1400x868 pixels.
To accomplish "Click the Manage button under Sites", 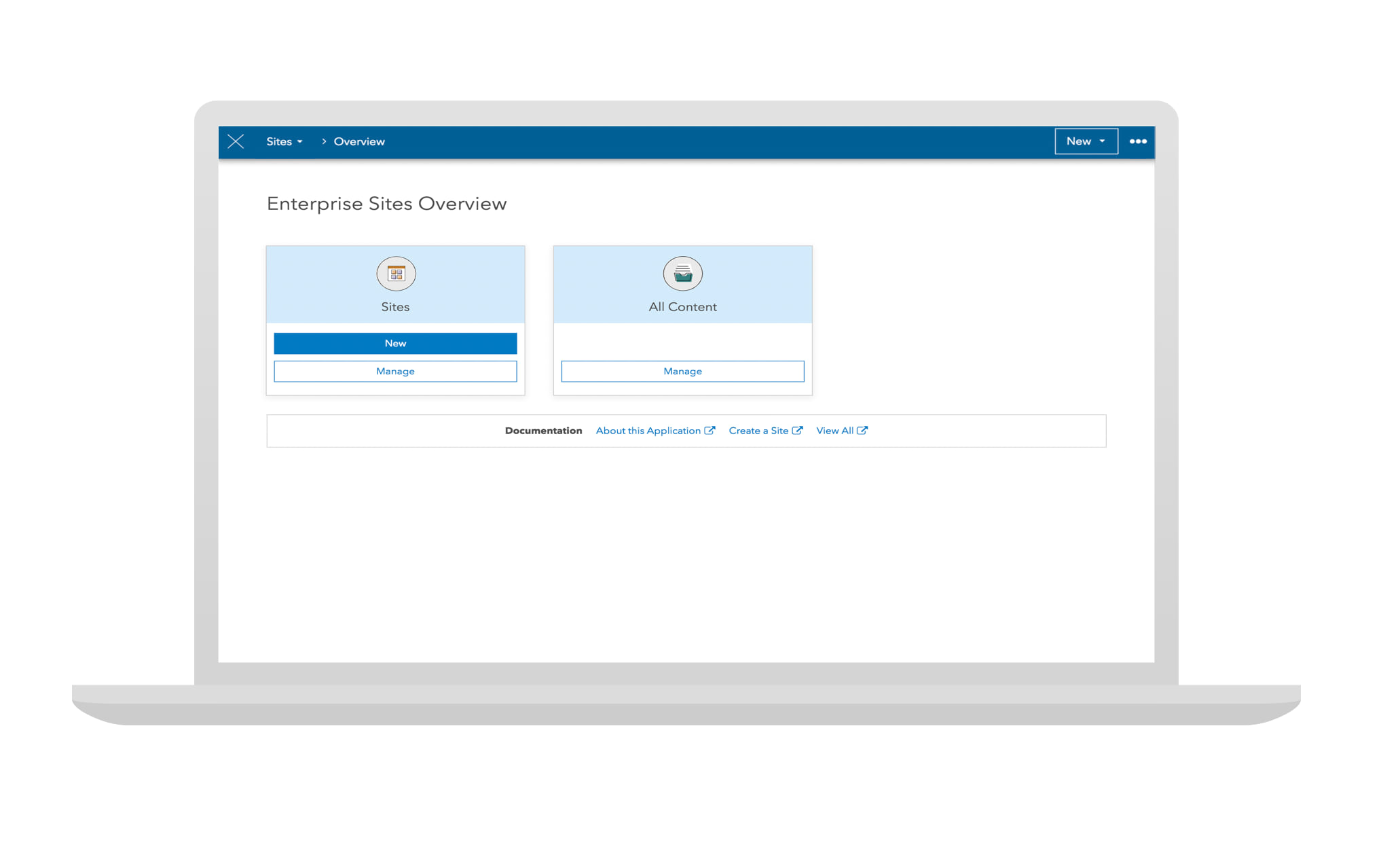I will point(395,370).
